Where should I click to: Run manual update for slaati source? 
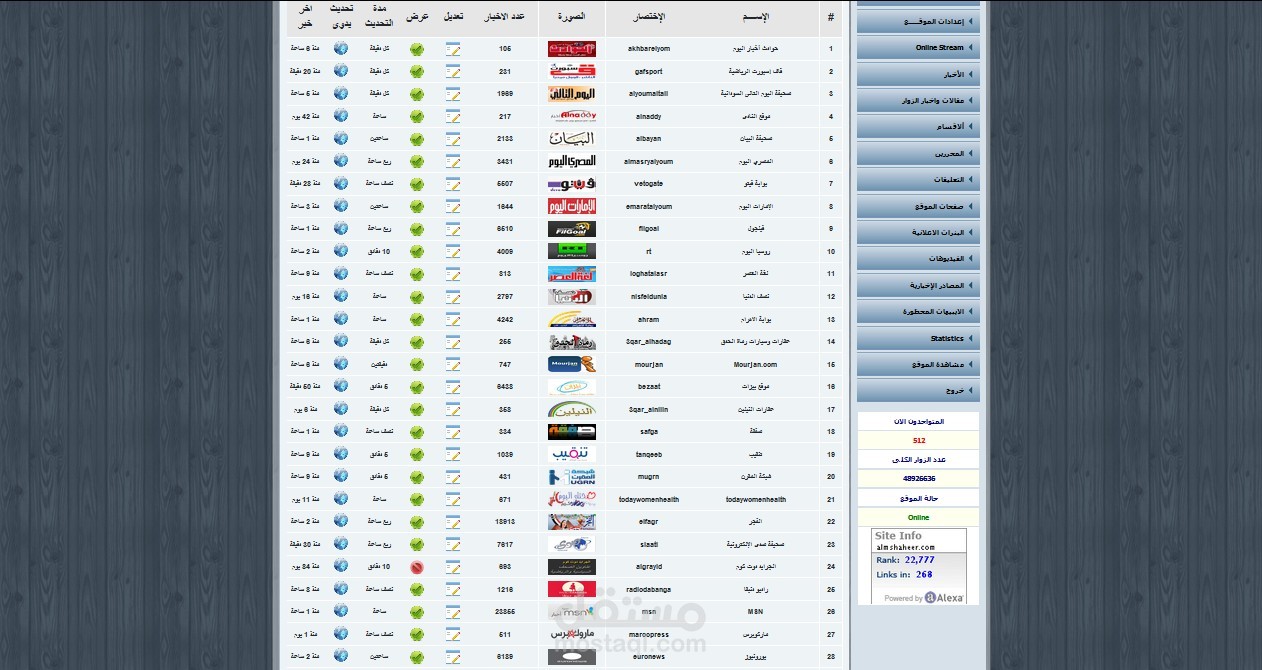click(x=341, y=543)
